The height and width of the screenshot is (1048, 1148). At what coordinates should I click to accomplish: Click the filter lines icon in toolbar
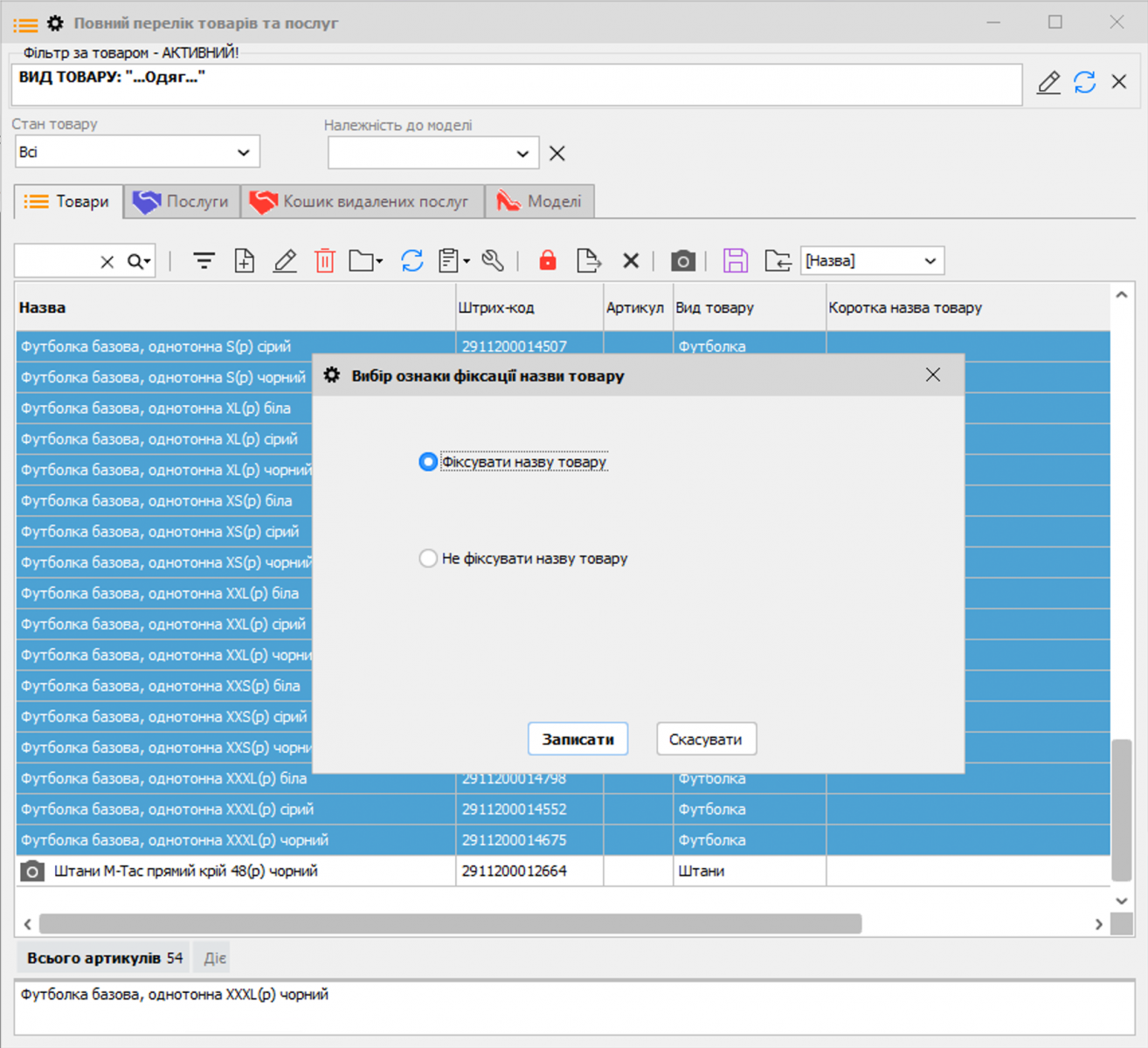(204, 260)
